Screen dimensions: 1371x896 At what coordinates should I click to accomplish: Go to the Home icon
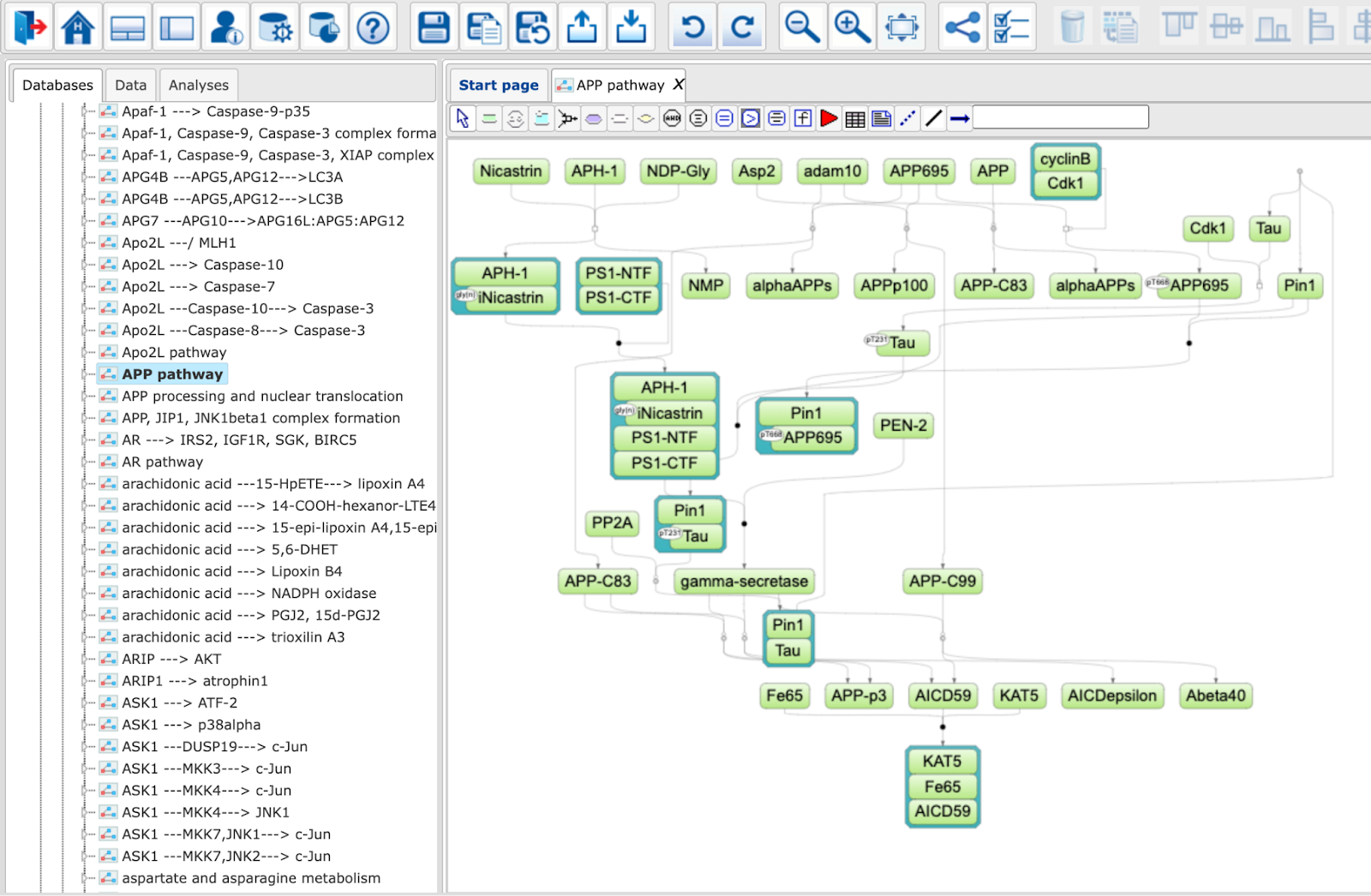click(x=78, y=27)
